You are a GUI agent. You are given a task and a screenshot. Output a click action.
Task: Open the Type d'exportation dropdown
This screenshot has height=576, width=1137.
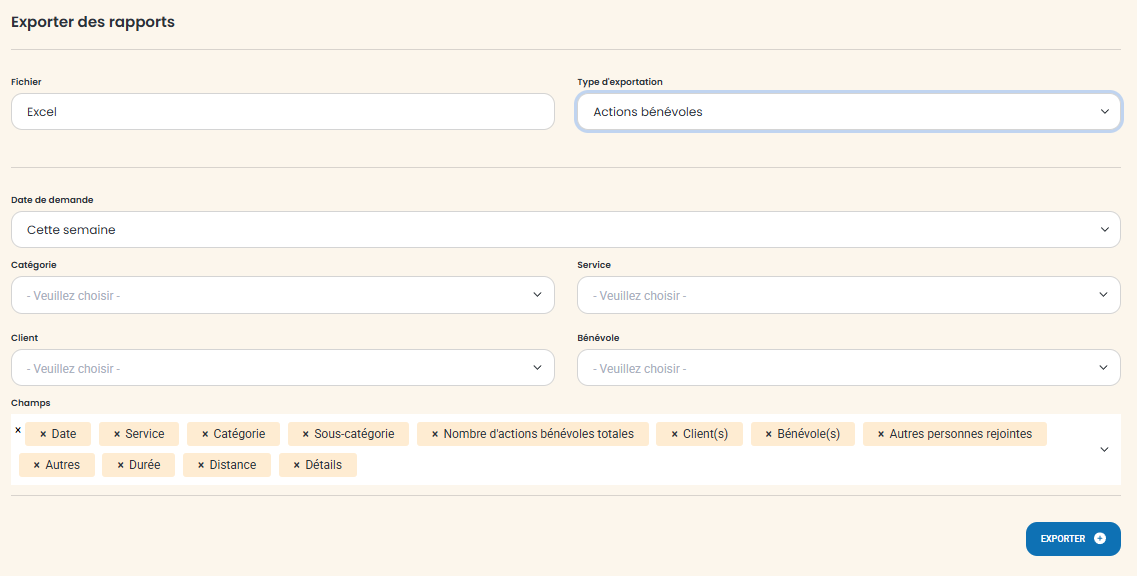click(848, 112)
